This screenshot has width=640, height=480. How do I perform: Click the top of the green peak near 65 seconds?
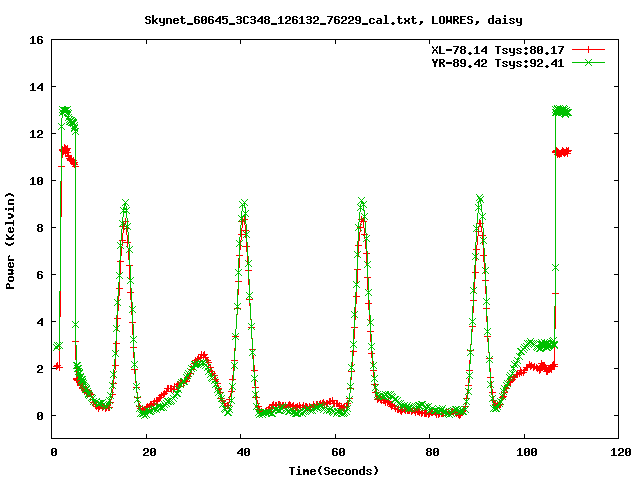pos(362,201)
